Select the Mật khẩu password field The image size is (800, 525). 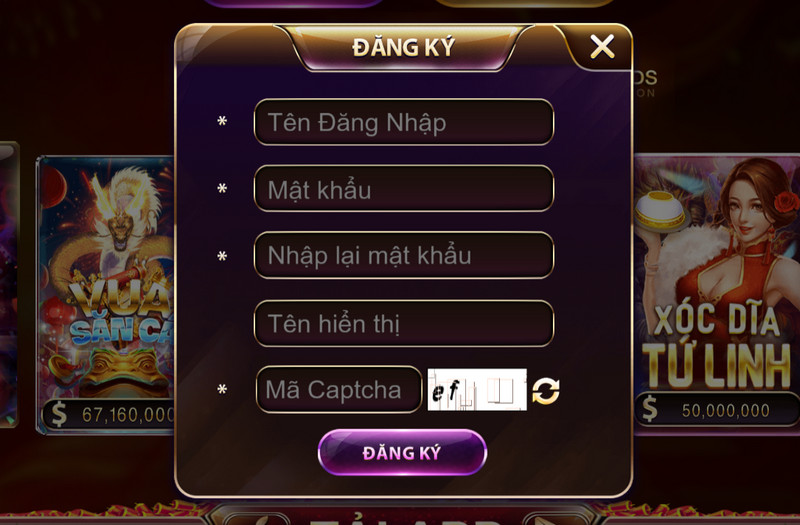(404, 188)
